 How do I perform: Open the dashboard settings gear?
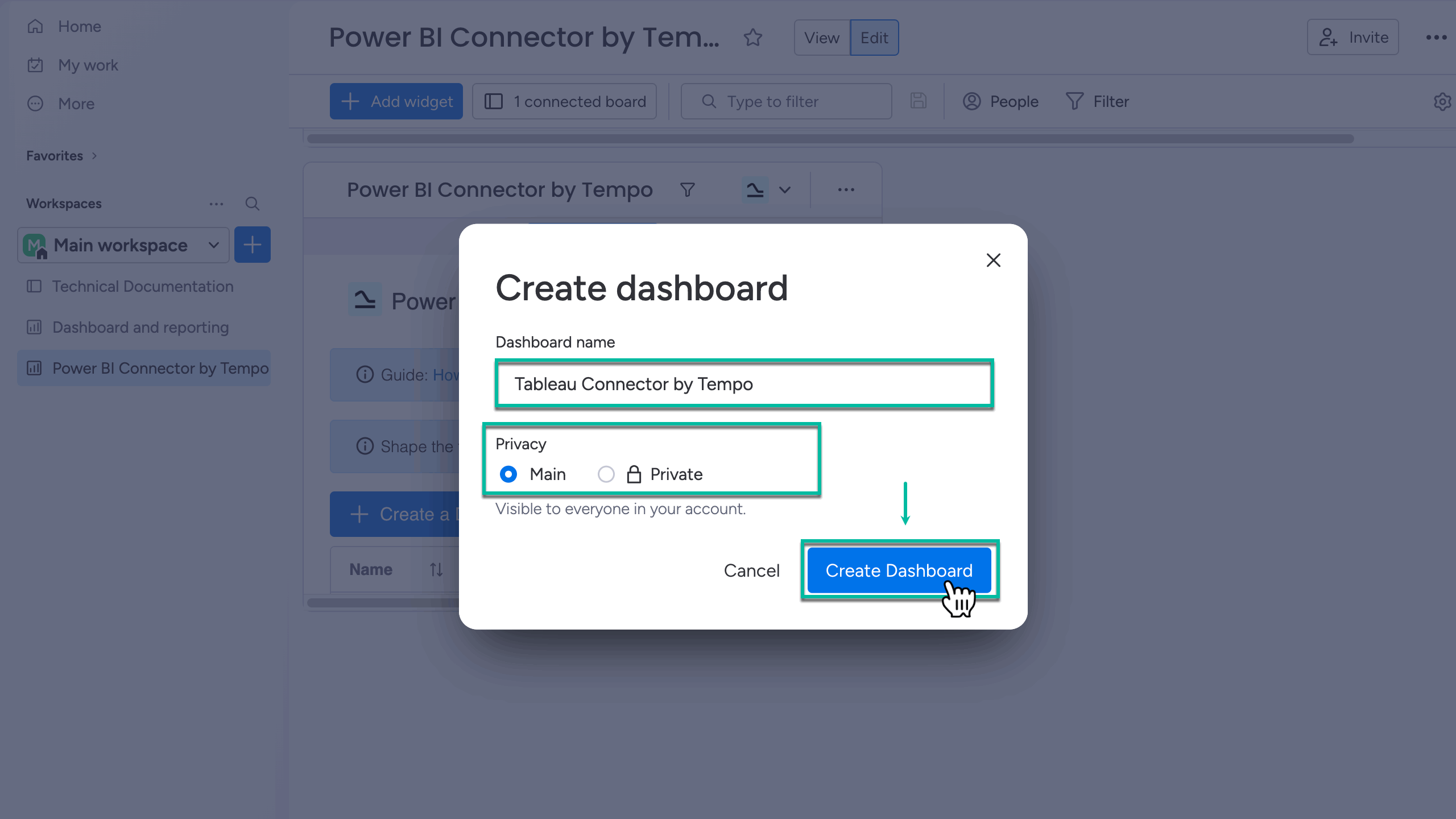tap(1442, 101)
